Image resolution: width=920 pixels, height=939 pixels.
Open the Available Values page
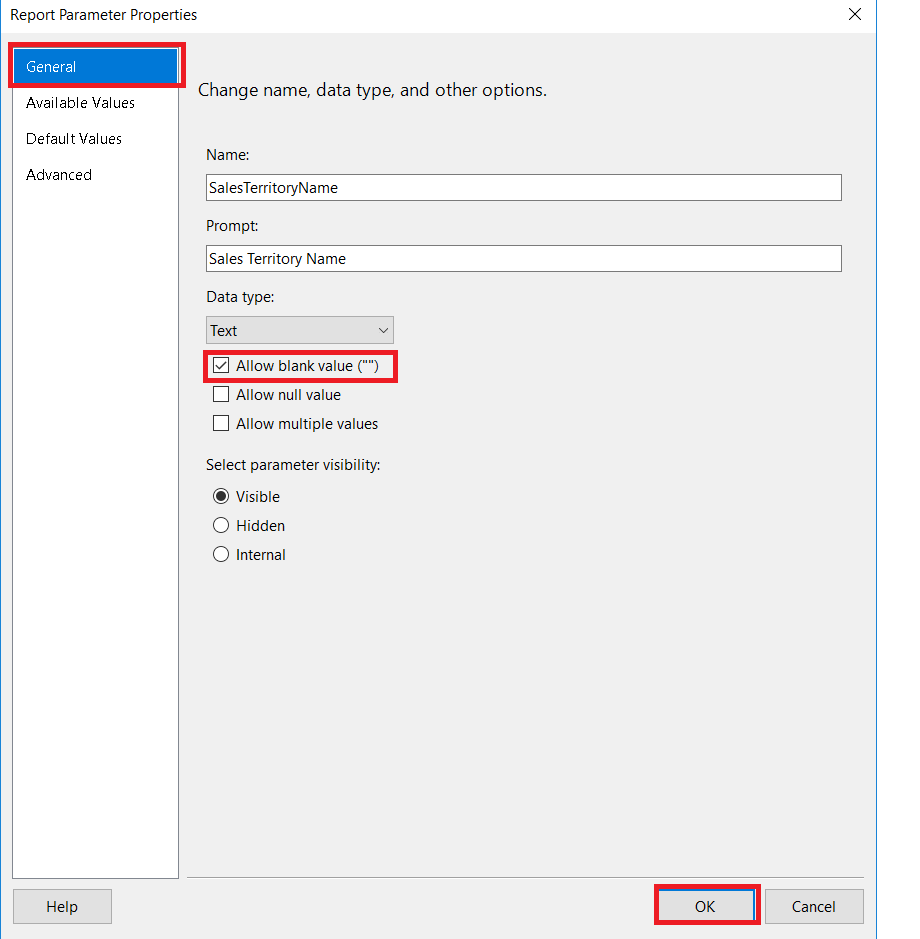coord(80,103)
